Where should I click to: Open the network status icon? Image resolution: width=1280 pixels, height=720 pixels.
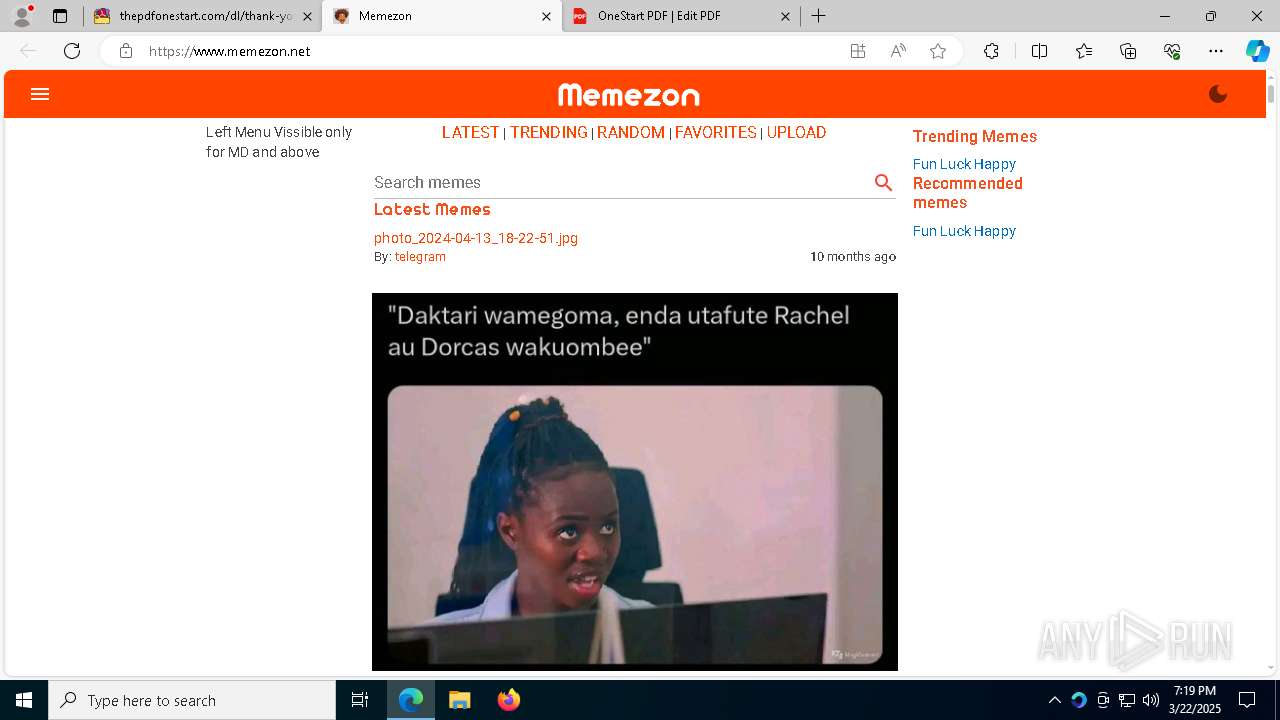(1127, 700)
